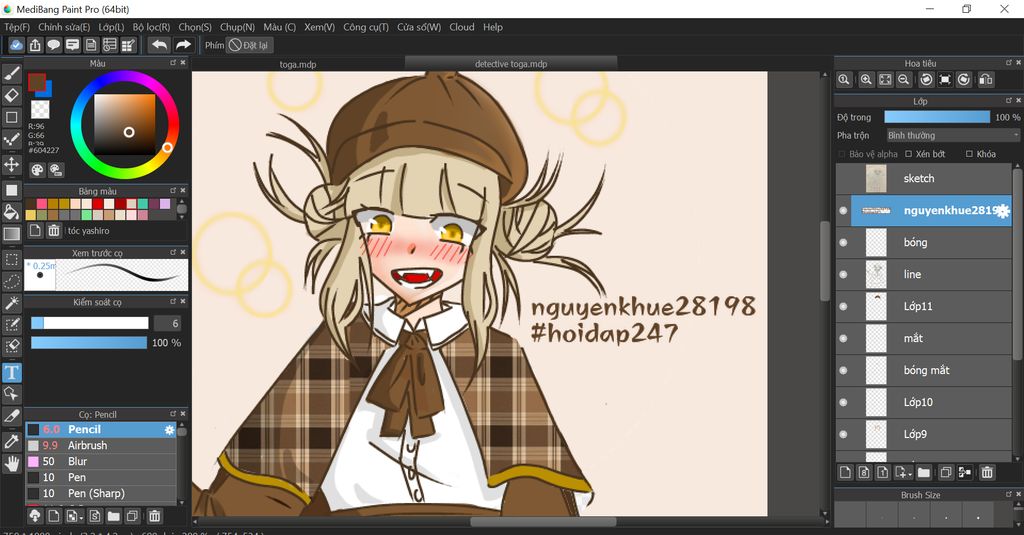Click the Đặt lại reset button
Viewport: 1024px width, 535px height.
(x=249, y=45)
